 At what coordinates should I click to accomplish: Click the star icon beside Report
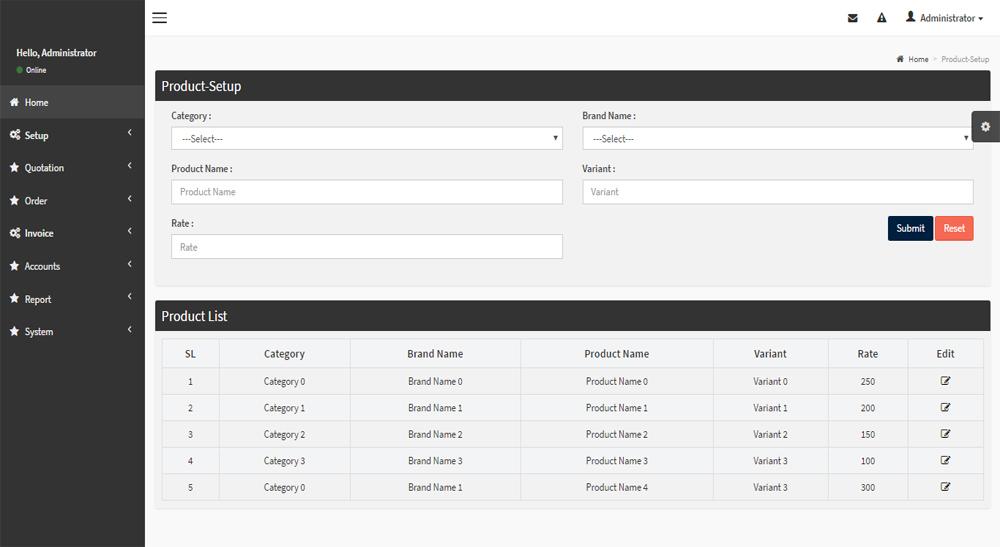coord(14,298)
